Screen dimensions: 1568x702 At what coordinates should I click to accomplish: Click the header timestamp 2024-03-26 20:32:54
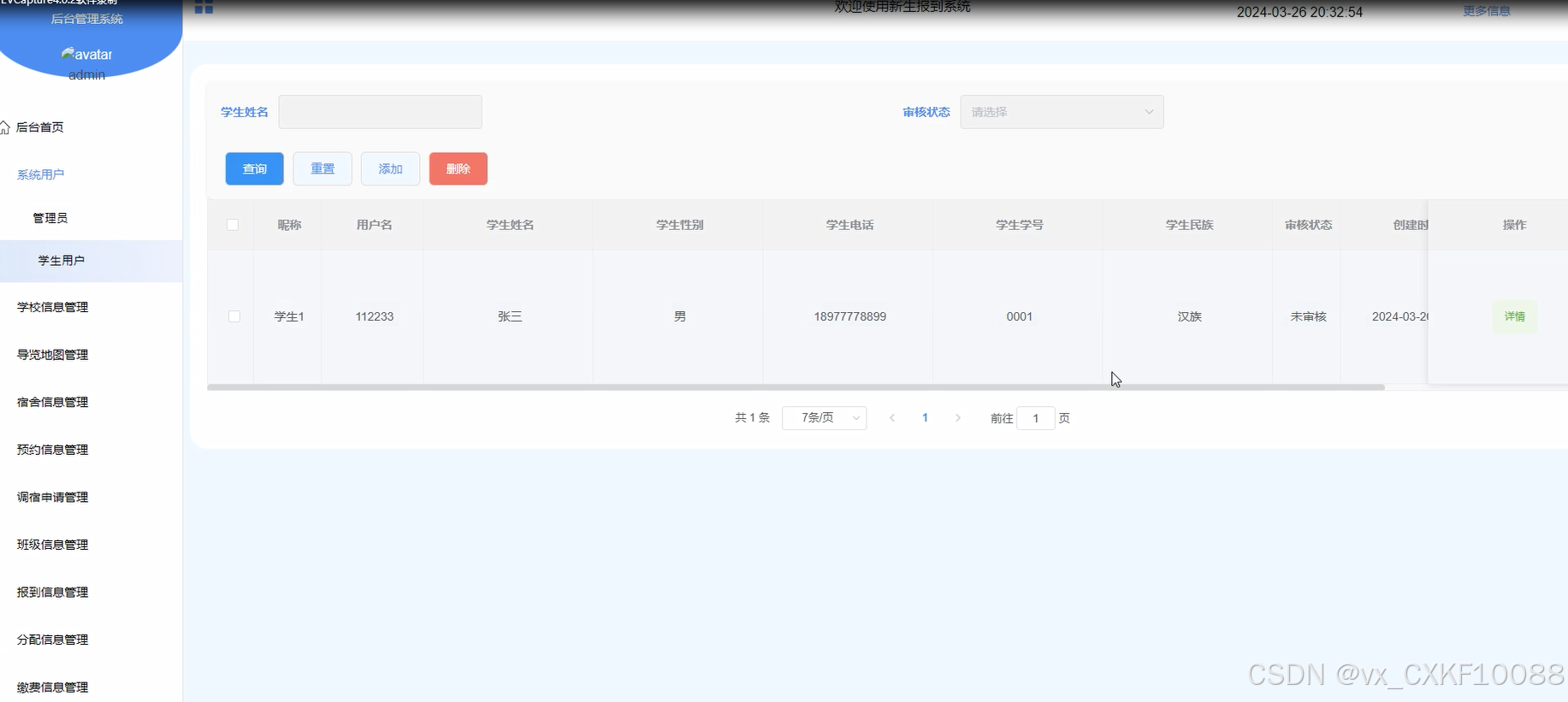click(x=1299, y=12)
